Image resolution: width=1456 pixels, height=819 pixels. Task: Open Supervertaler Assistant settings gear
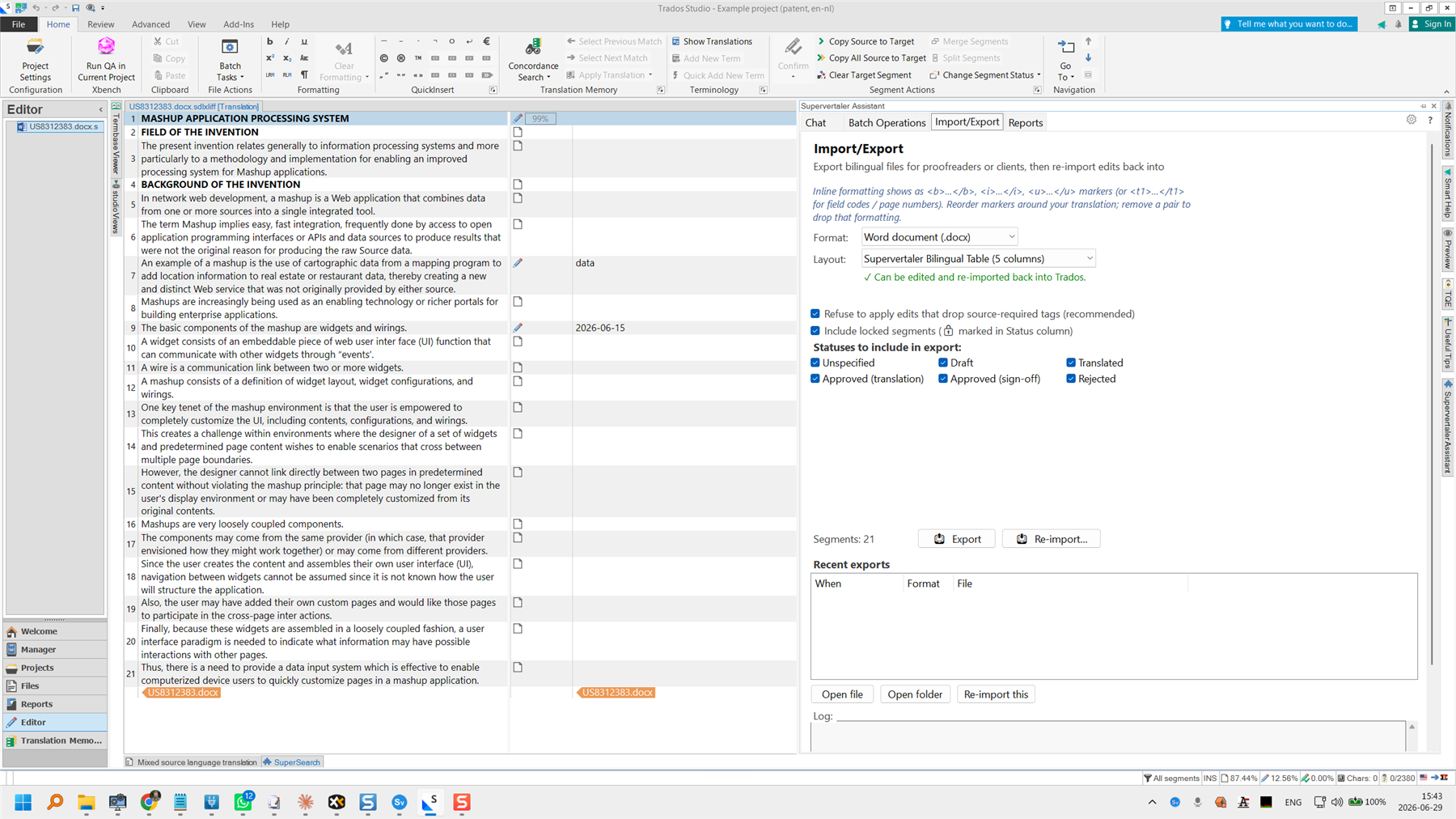(x=1412, y=120)
